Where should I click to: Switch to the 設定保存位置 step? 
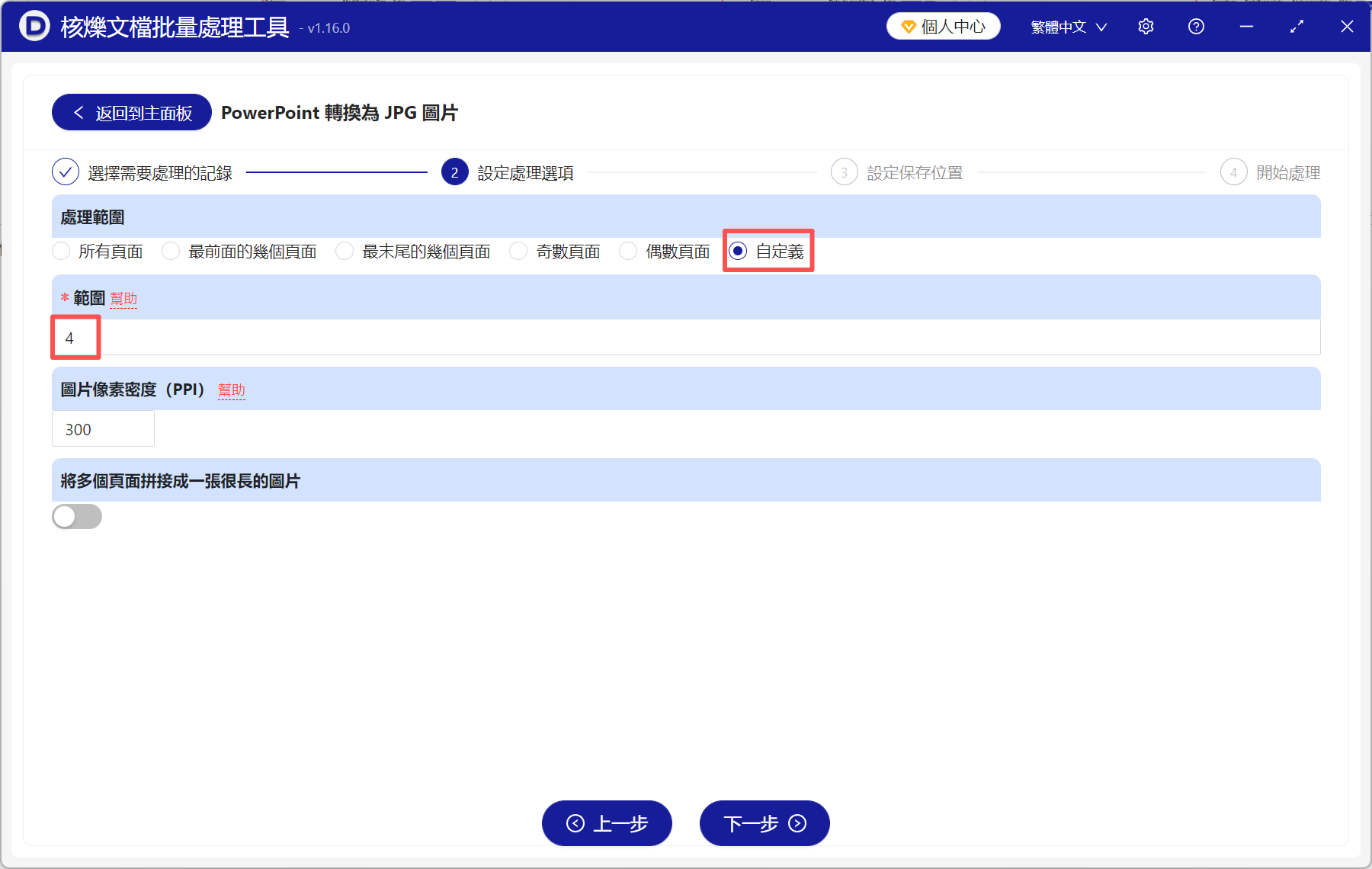pos(915,172)
